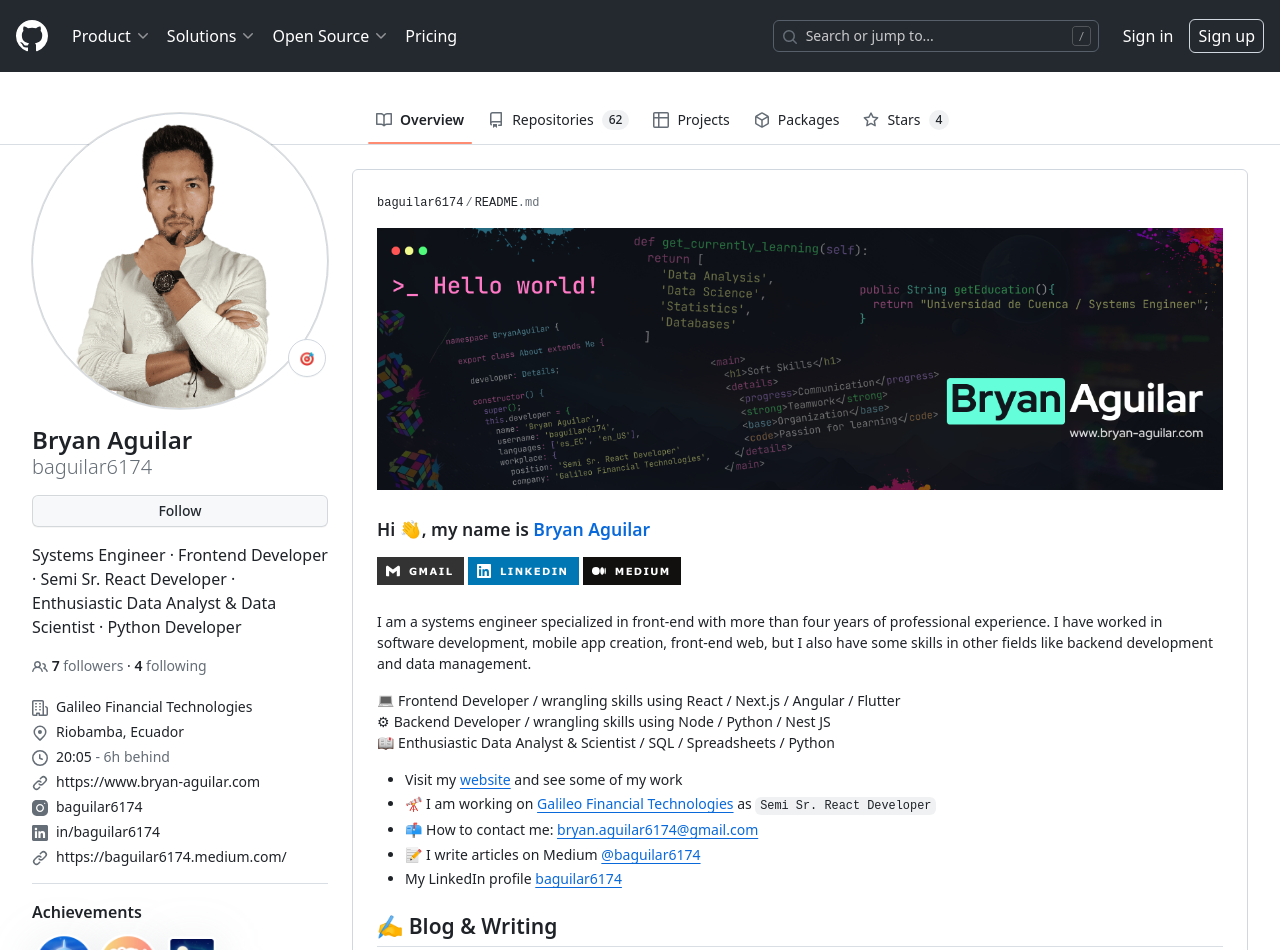Image resolution: width=1280 pixels, height=950 pixels.
Task: Click the Stars tab star icon
Action: (871, 120)
